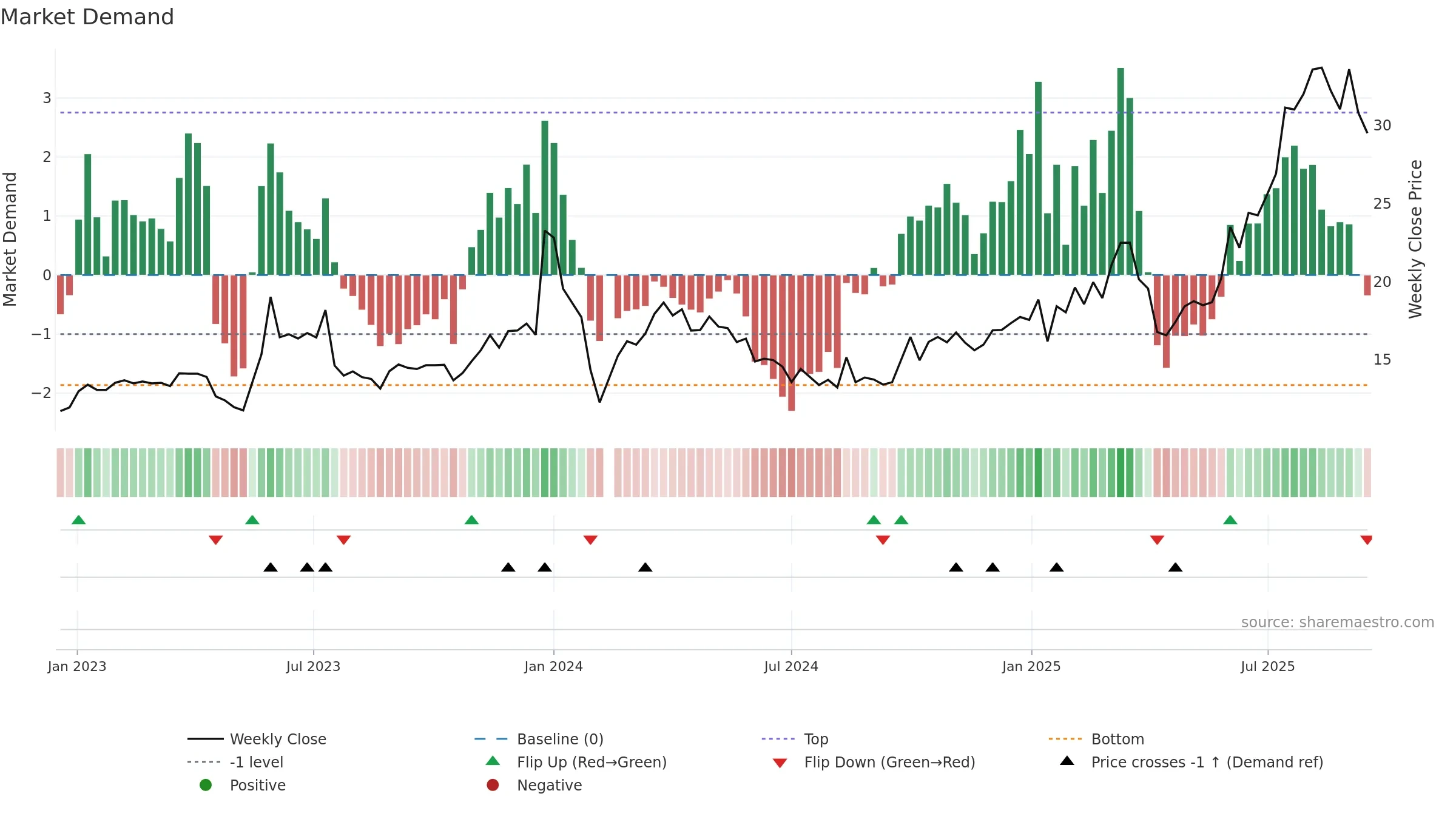Click the Market Demand y-axis label
The image size is (1456, 819).
pyautogui.click(x=10, y=239)
